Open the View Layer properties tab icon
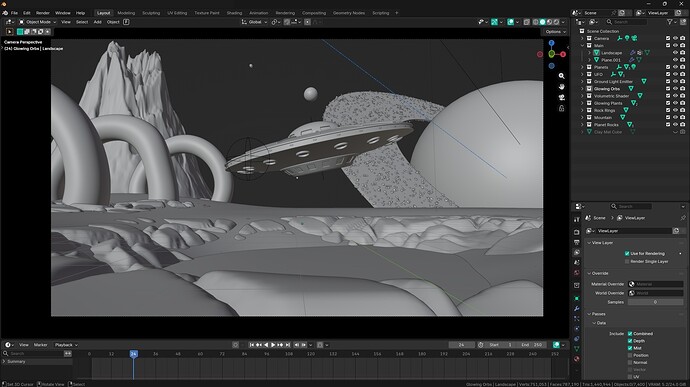690x387 pixels. [577, 252]
